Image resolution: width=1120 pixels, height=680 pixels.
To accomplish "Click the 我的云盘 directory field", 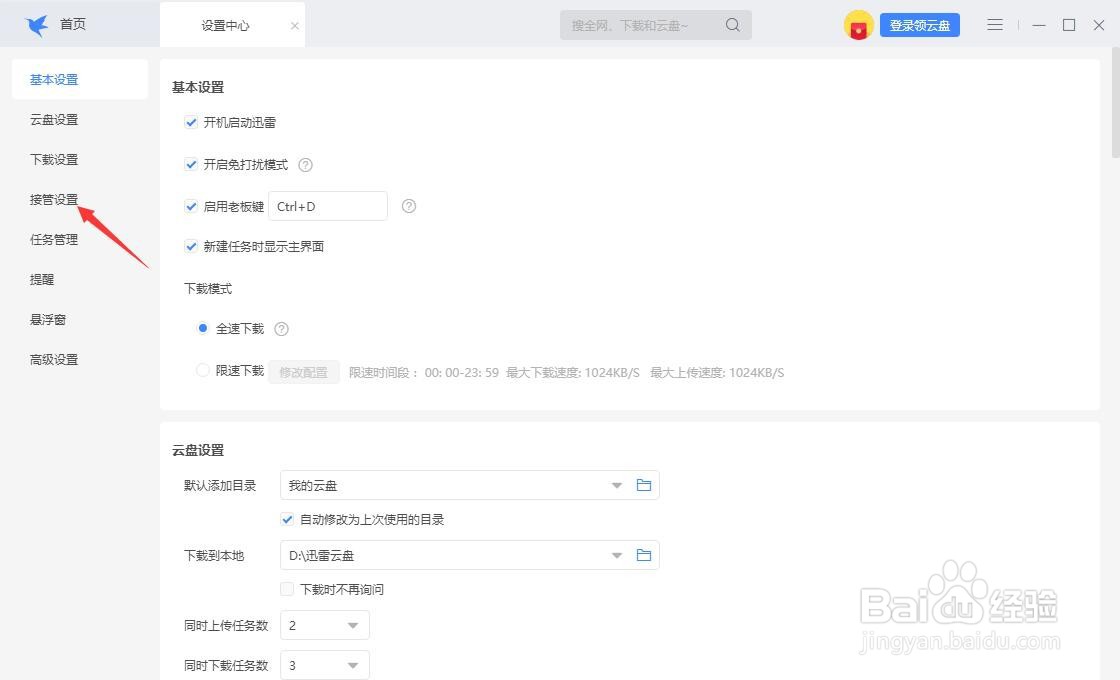I will [x=470, y=485].
